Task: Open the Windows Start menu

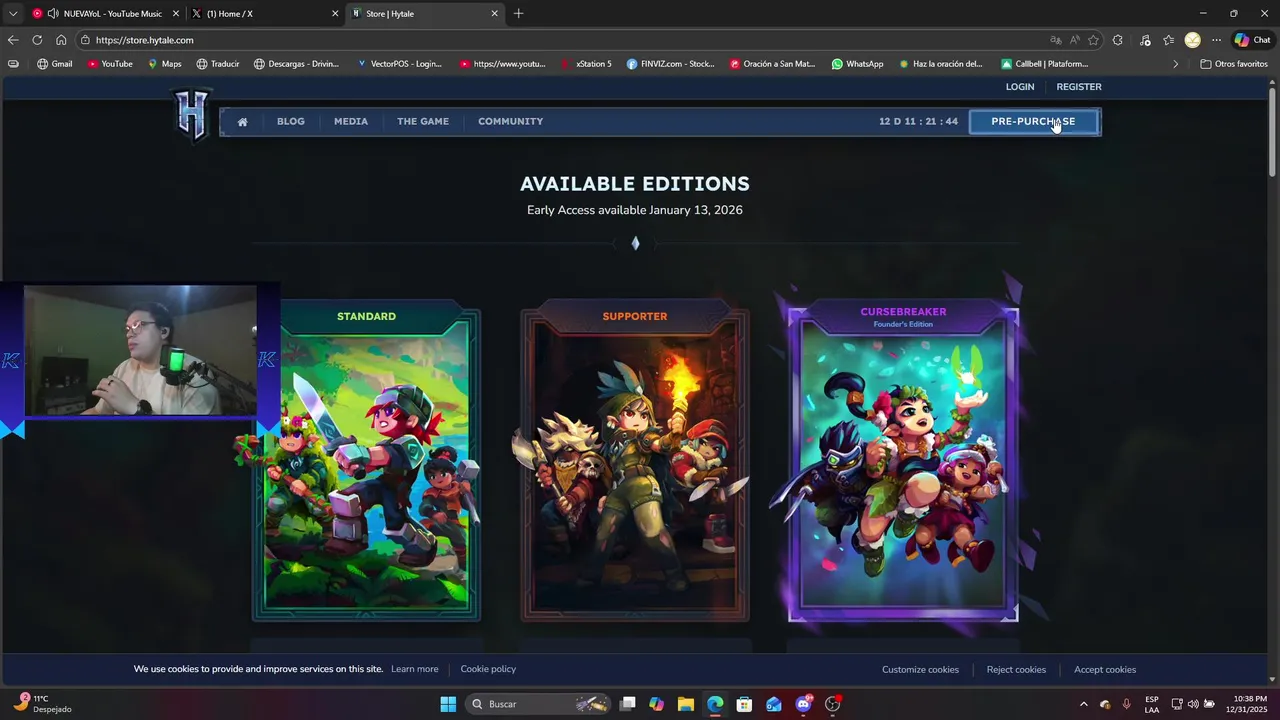Action: (x=448, y=704)
